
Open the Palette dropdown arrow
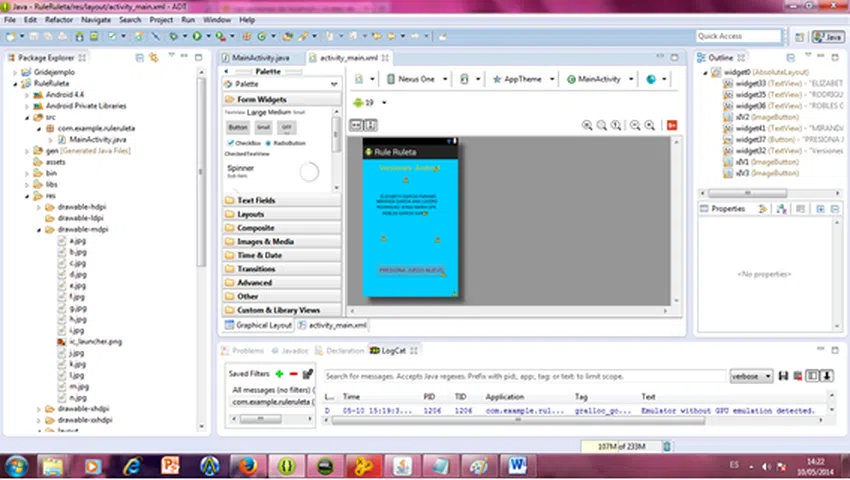[x=334, y=84]
